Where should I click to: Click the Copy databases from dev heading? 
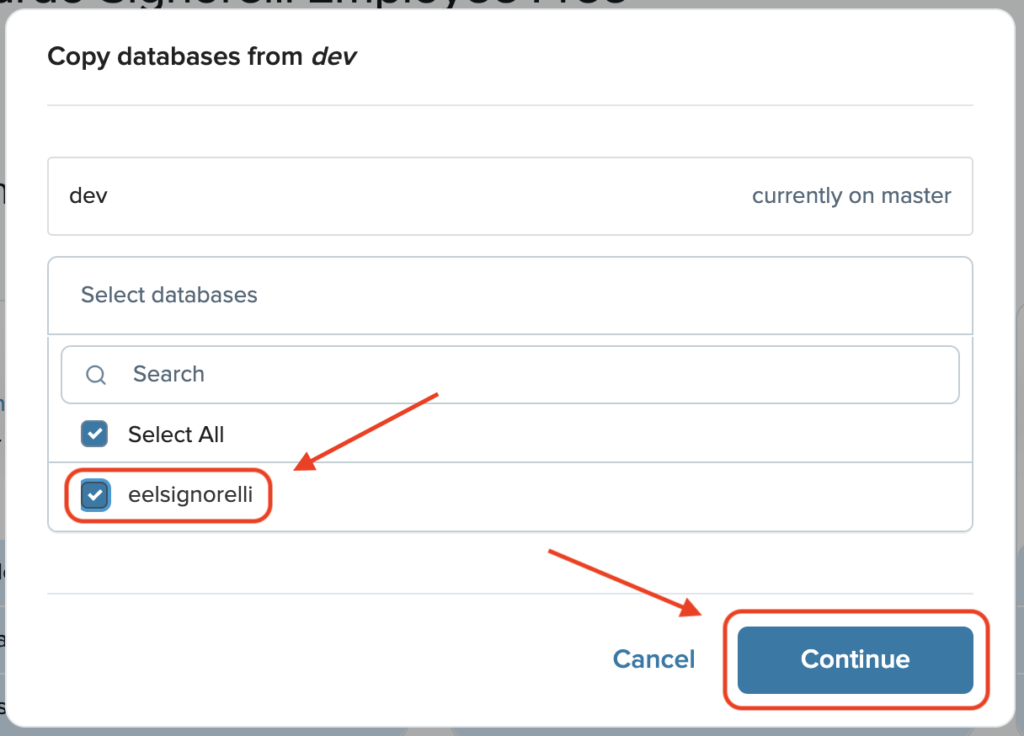pyautogui.click(x=202, y=57)
